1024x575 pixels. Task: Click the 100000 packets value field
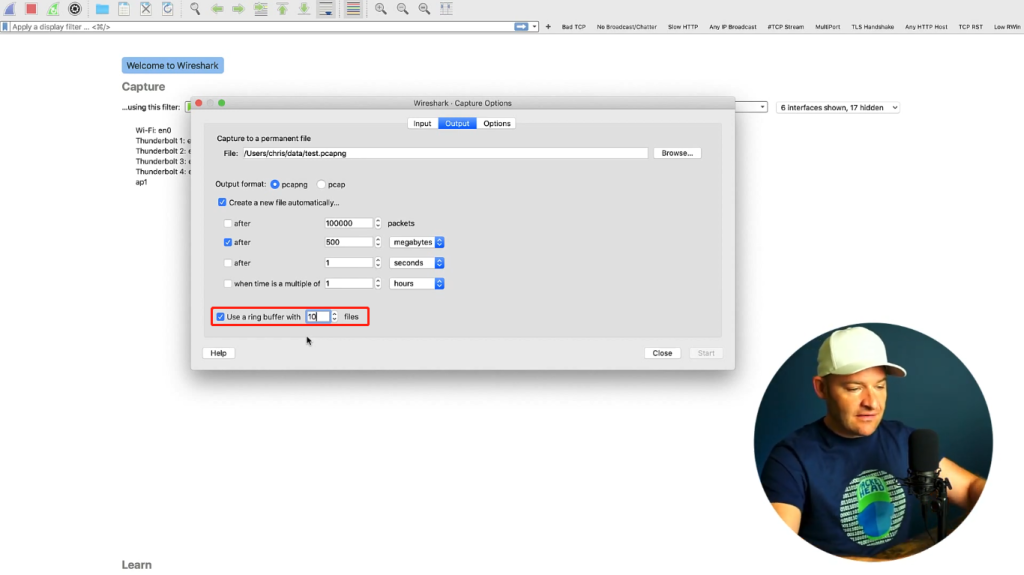point(349,223)
